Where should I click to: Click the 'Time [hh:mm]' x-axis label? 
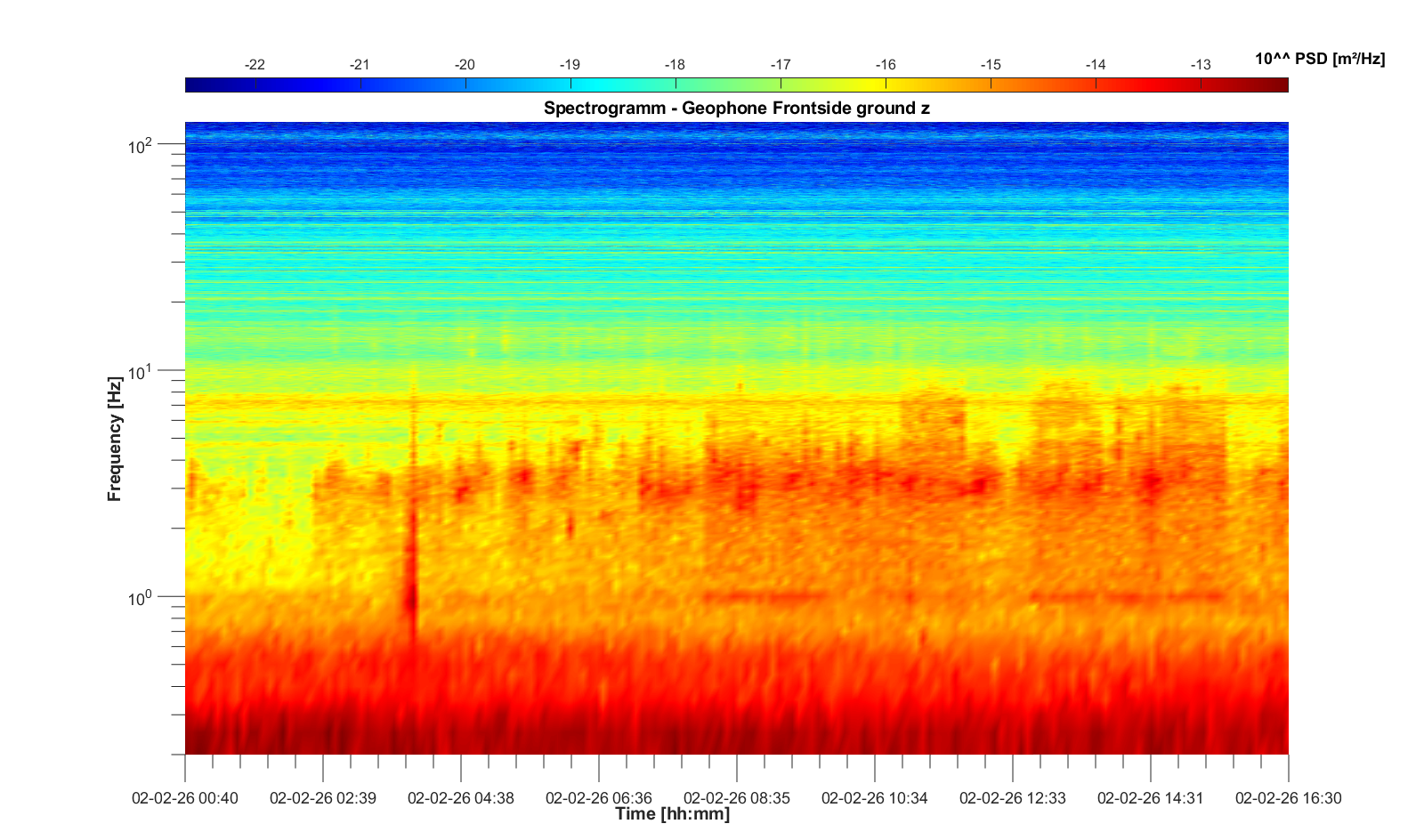672,814
